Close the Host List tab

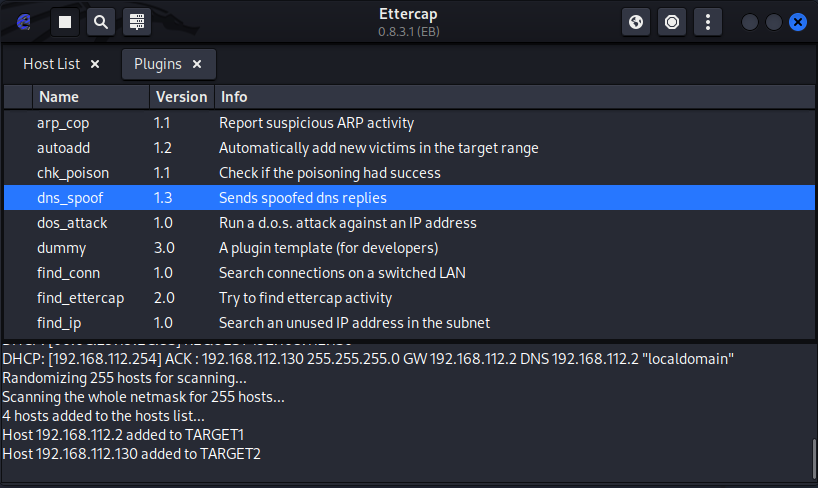coord(95,64)
